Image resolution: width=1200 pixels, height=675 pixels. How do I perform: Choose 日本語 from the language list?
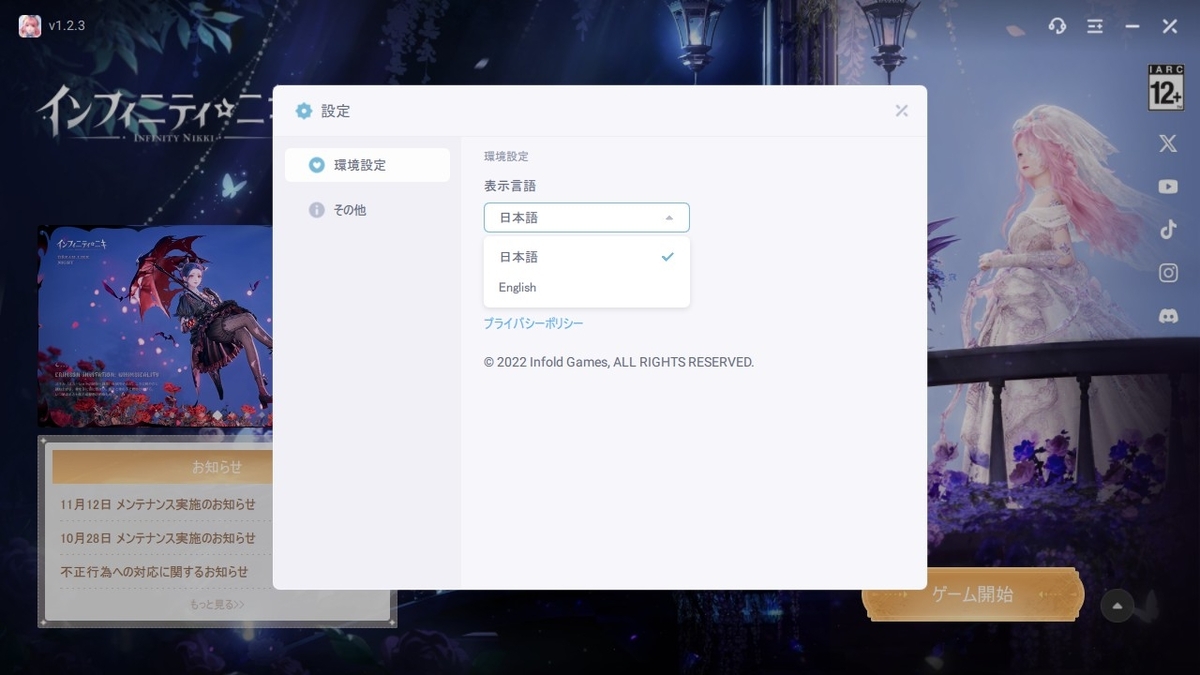point(587,257)
